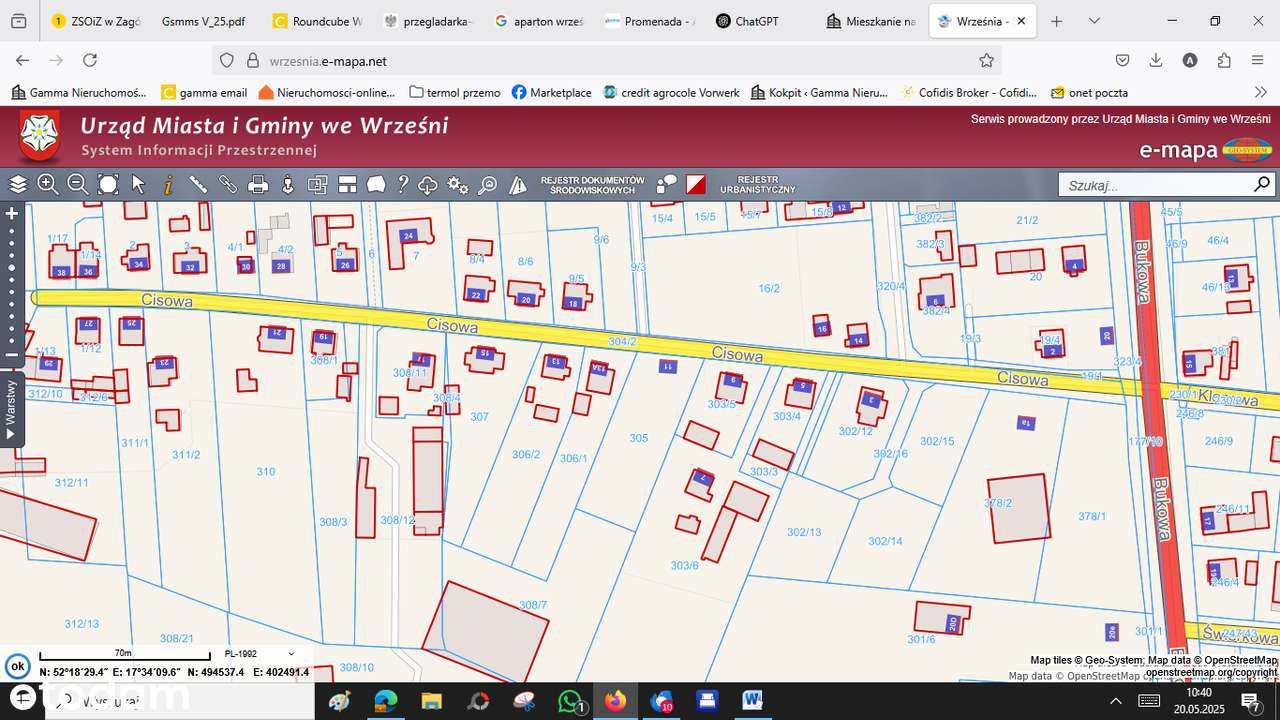Open the speech bubble comments tool
Screen dimensions: 1280x720
pyautogui.click(x=666, y=184)
